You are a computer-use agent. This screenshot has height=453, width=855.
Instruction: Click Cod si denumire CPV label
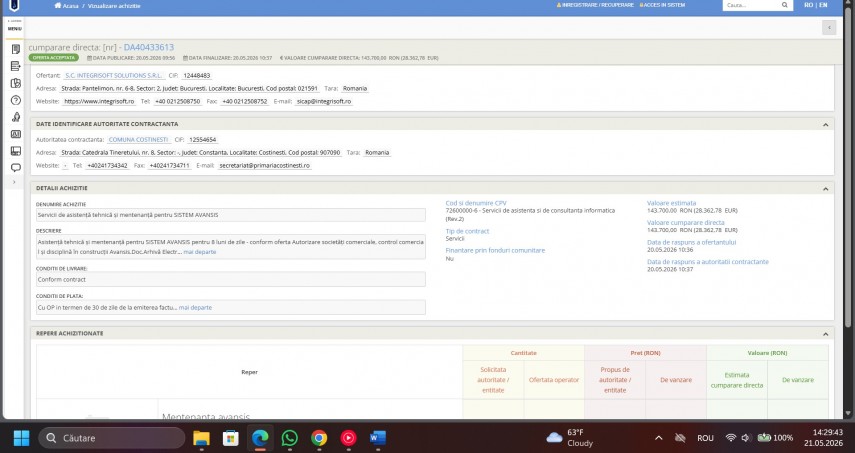[475, 203]
